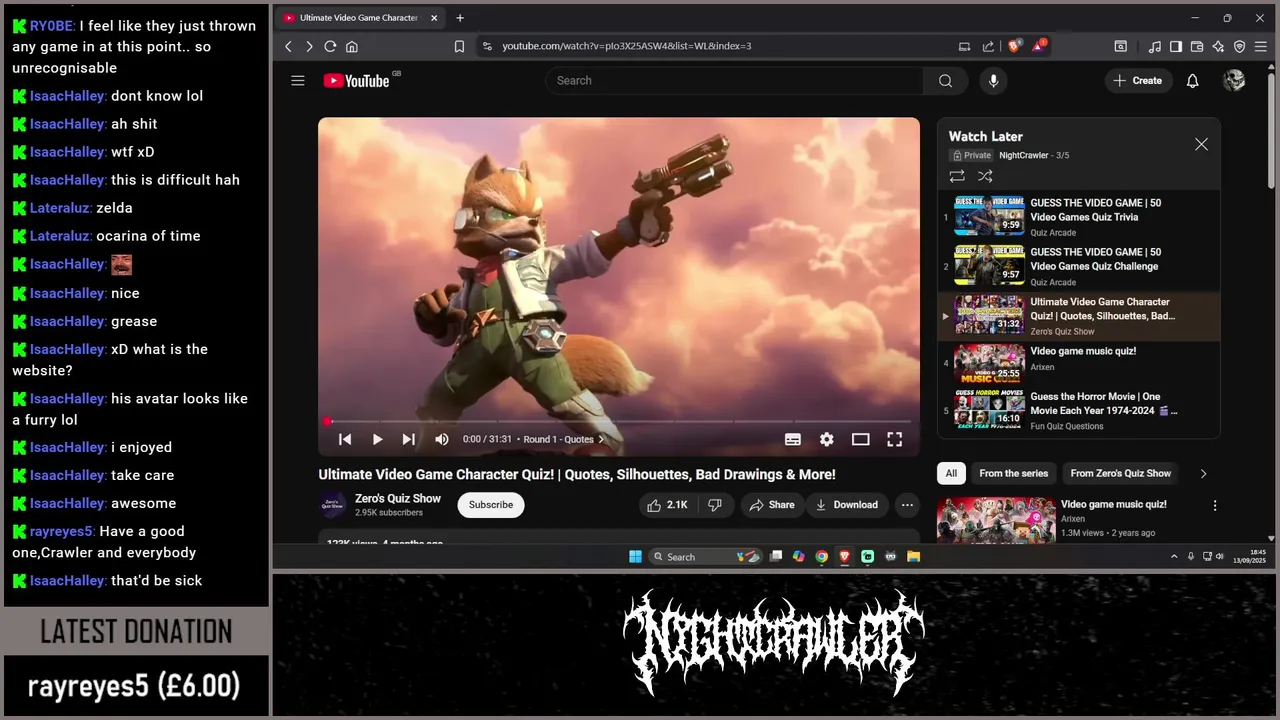Open browser main menu icon

1260,46
